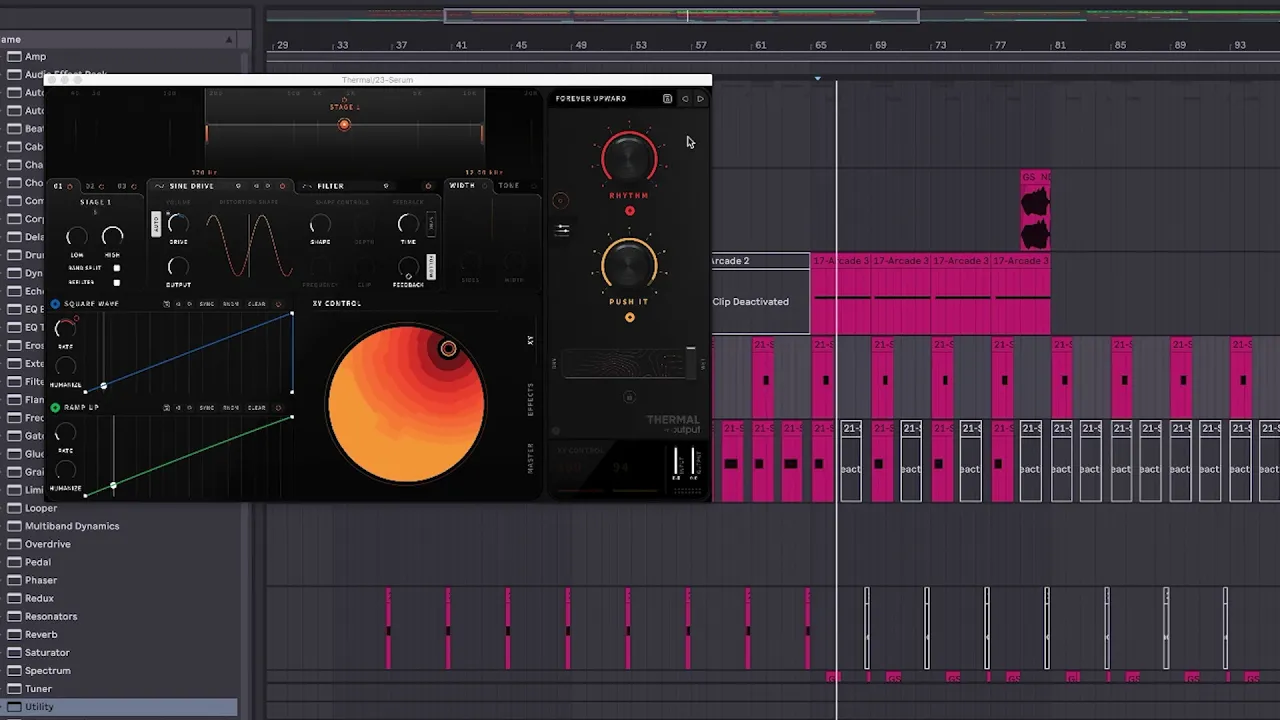Toggle power for Filter module
1280x720 pixels.
pyautogui.click(x=428, y=186)
